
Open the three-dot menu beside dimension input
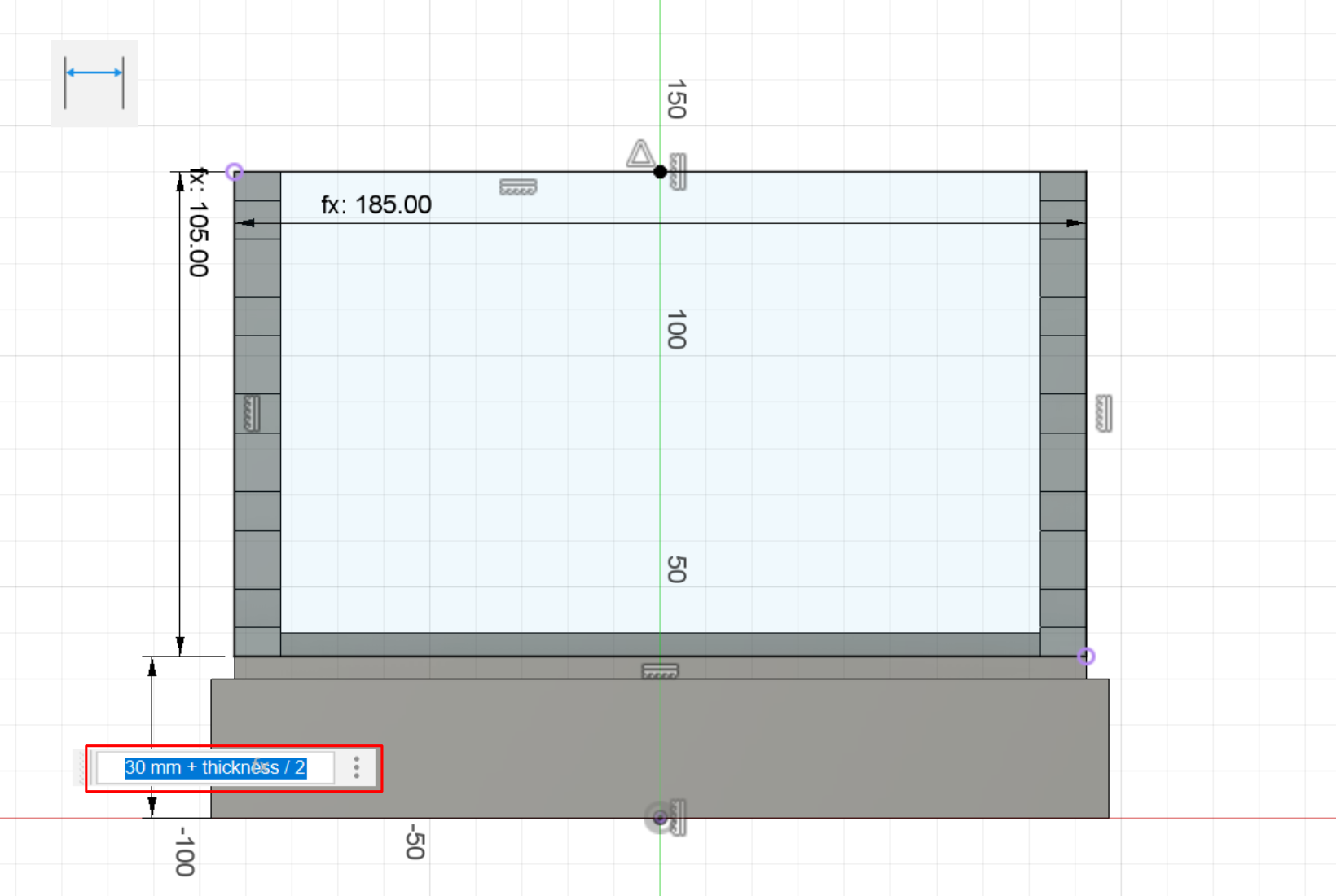point(356,767)
